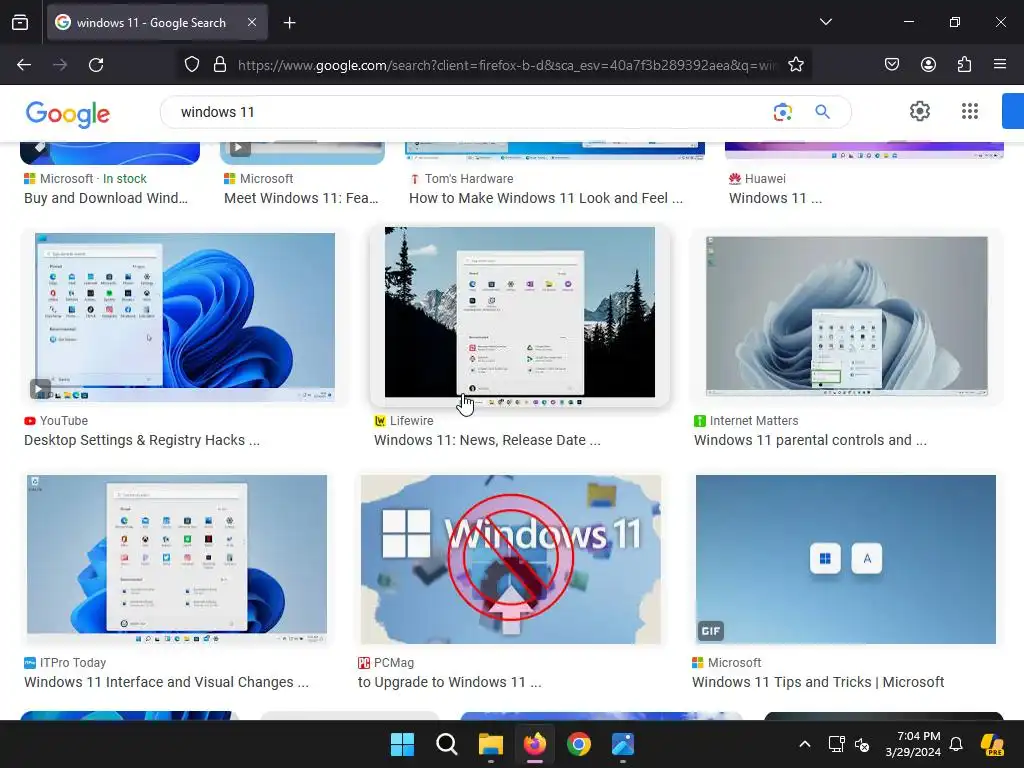Open the Extensions puzzle icon

964,65
